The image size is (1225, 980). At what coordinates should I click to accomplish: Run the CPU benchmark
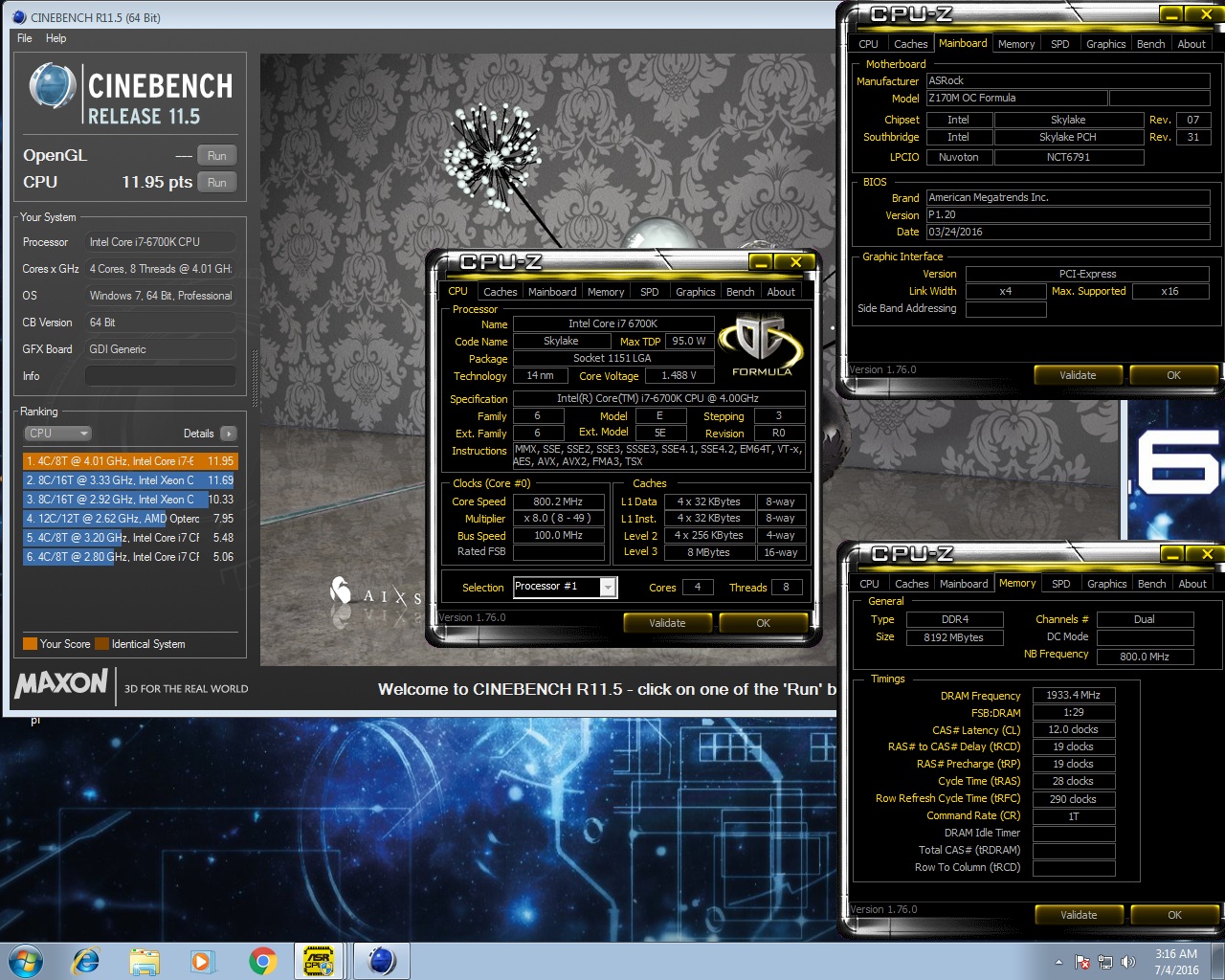tap(217, 183)
